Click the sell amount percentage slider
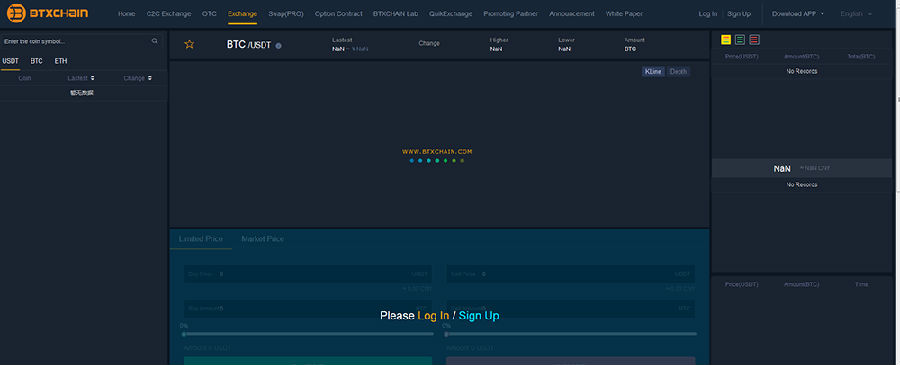This screenshot has height=365, width=900. [571, 334]
